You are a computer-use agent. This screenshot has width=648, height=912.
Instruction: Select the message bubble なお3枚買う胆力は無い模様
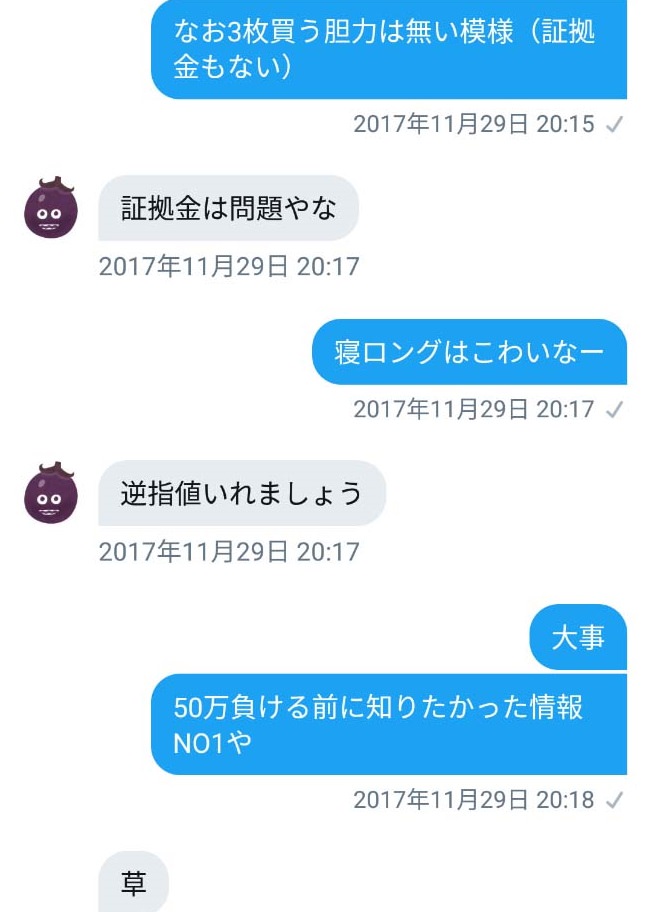(x=389, y=49)
